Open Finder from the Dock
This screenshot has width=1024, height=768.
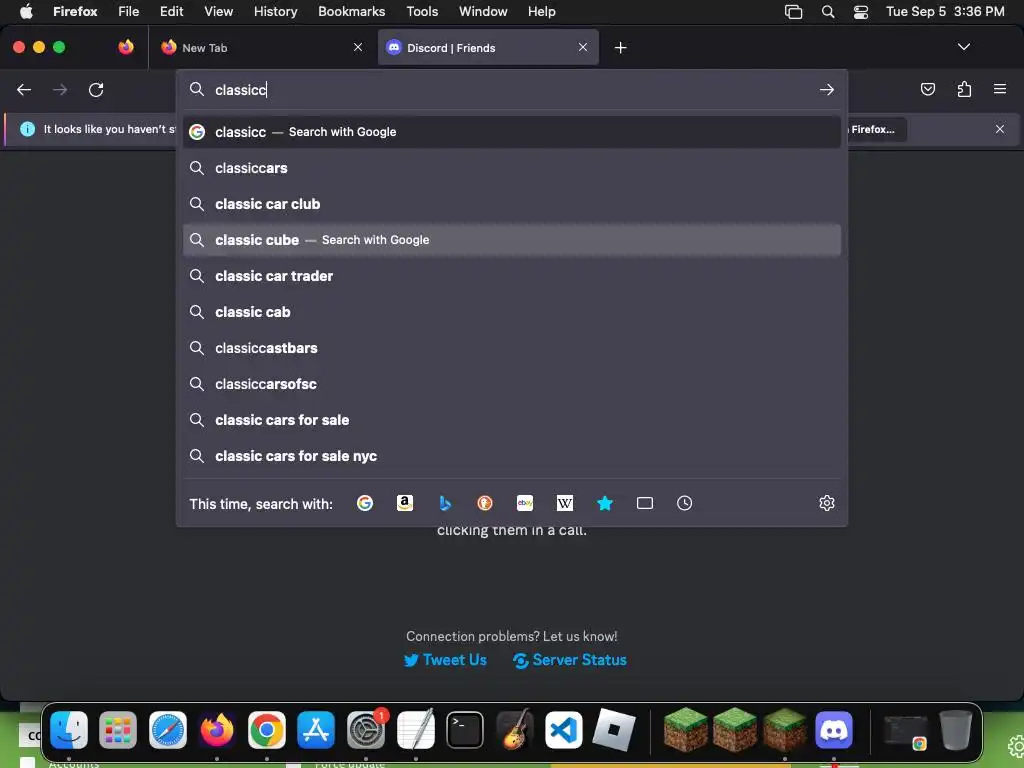pos(69,730)
